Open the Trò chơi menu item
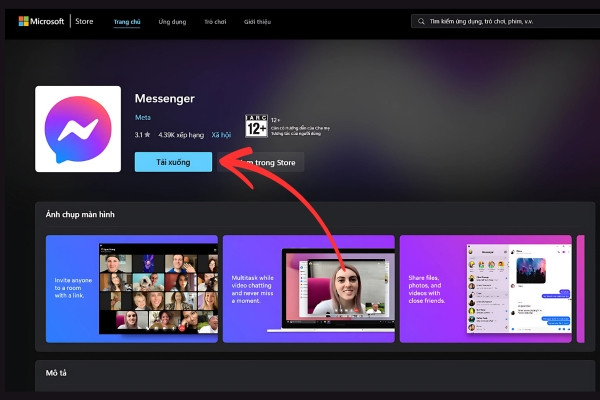 point(215,22)
